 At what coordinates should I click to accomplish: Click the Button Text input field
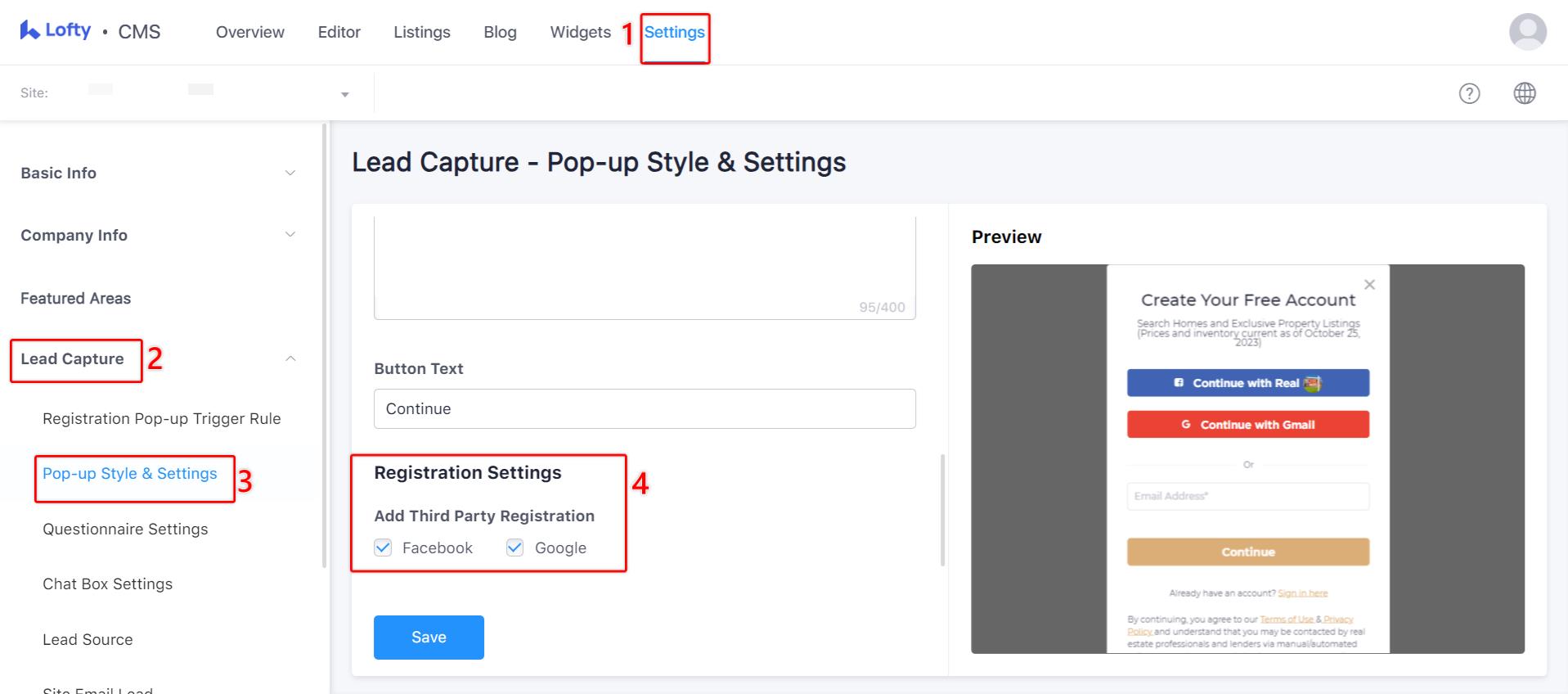645,408
